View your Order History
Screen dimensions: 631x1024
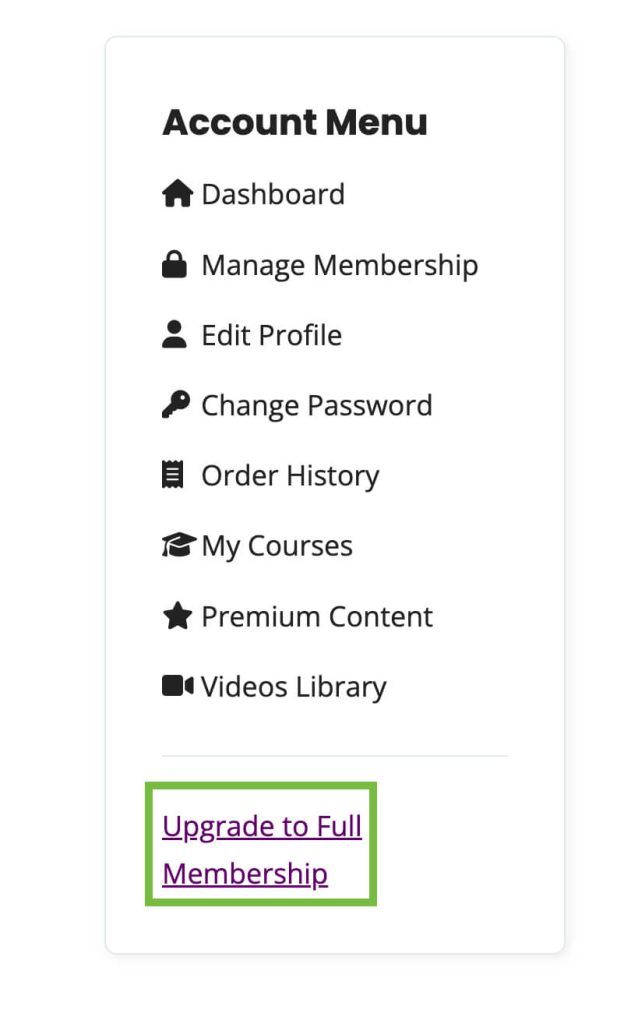[x=289, y=476]
